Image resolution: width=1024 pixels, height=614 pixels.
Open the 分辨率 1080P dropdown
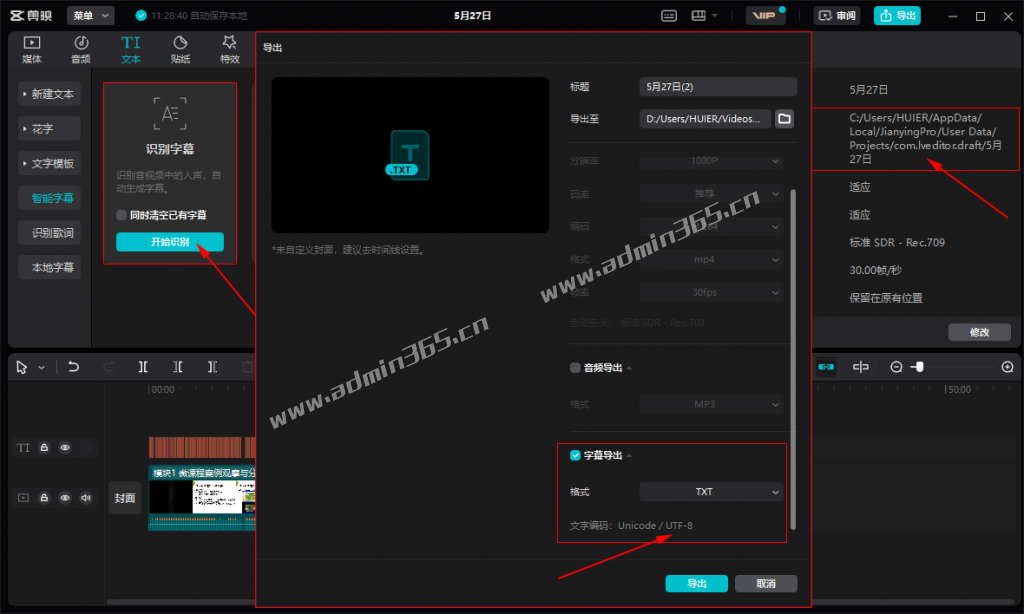tap(711, 161)
